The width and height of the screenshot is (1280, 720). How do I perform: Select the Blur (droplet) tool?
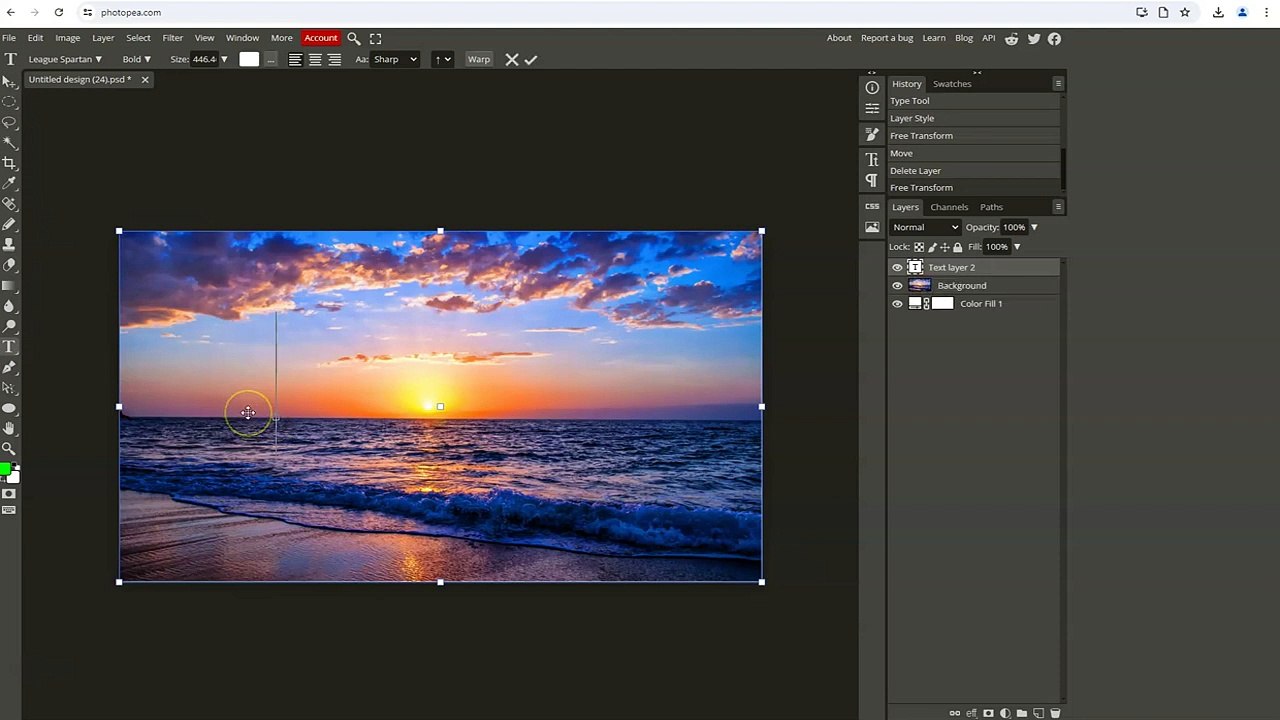[x=9, y=306]
